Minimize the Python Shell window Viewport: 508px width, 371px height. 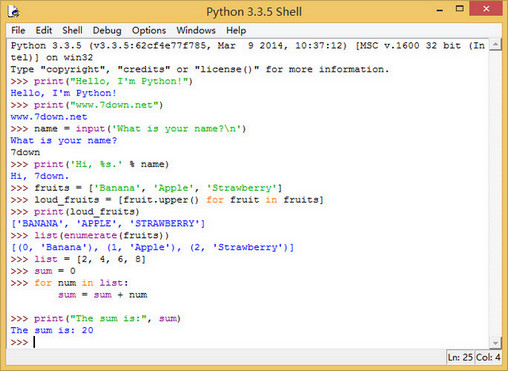click(x=440, y=11)
